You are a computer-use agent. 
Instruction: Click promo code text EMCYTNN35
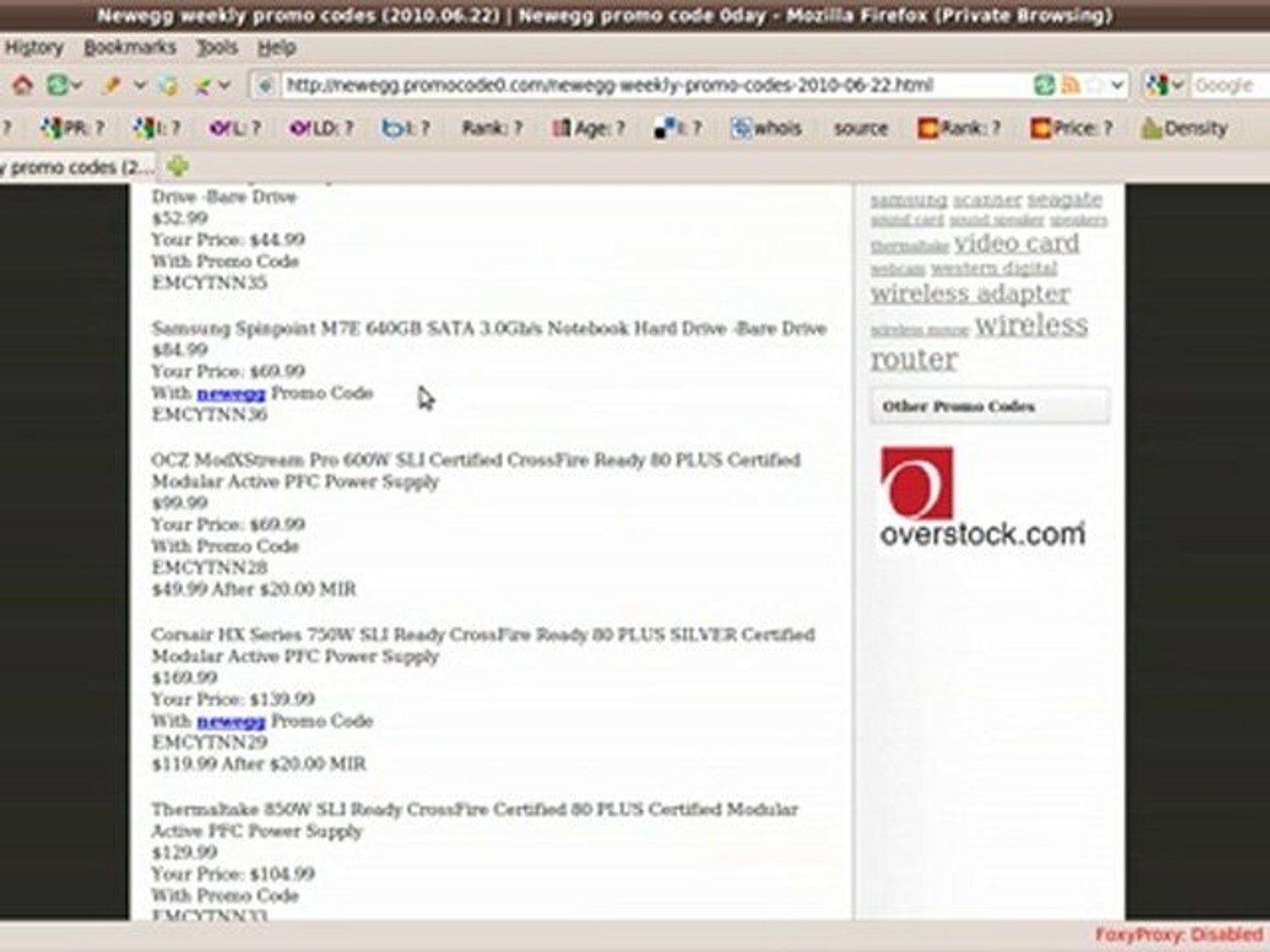209,283
